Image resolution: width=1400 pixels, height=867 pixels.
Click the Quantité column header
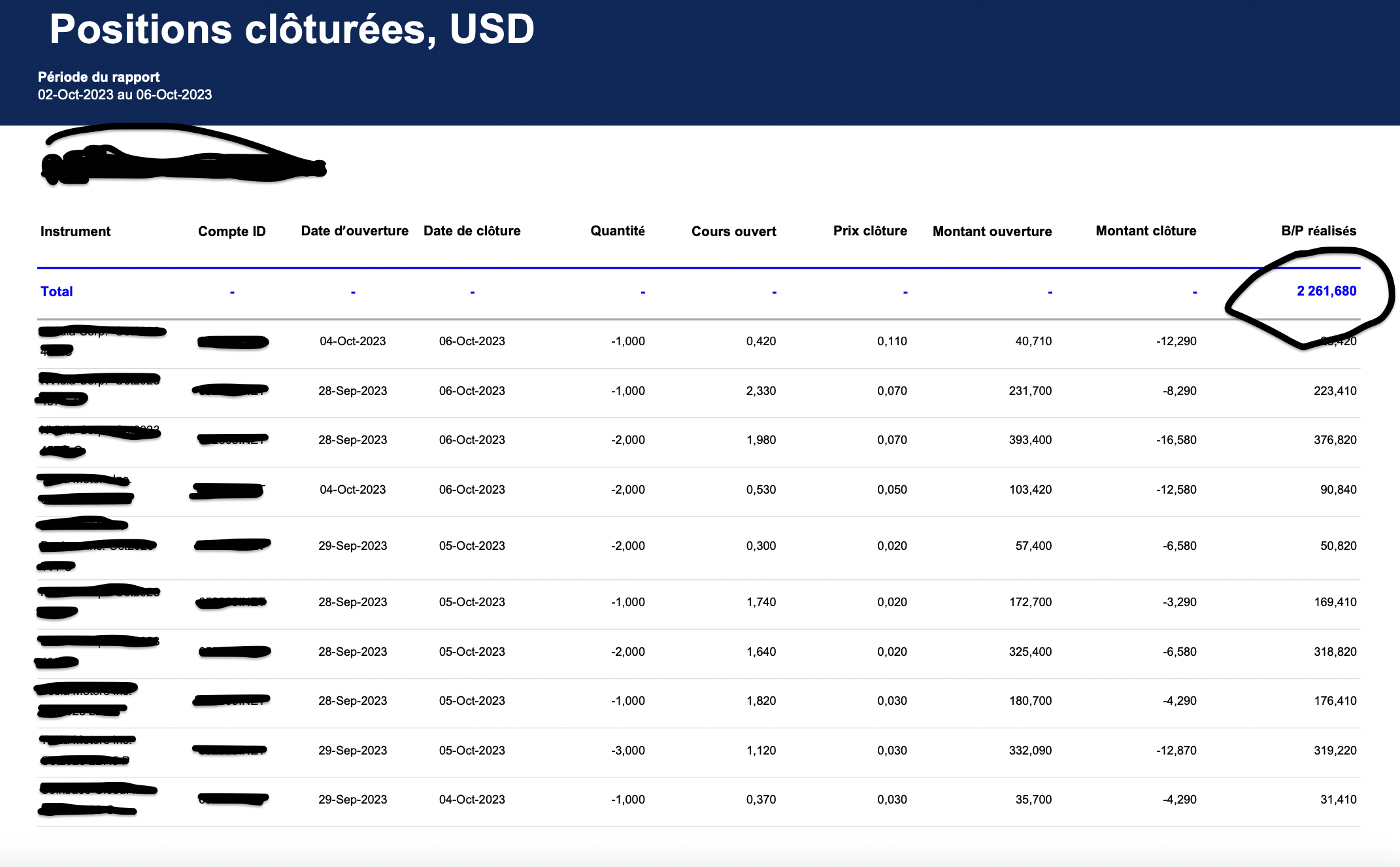[617, 231]
